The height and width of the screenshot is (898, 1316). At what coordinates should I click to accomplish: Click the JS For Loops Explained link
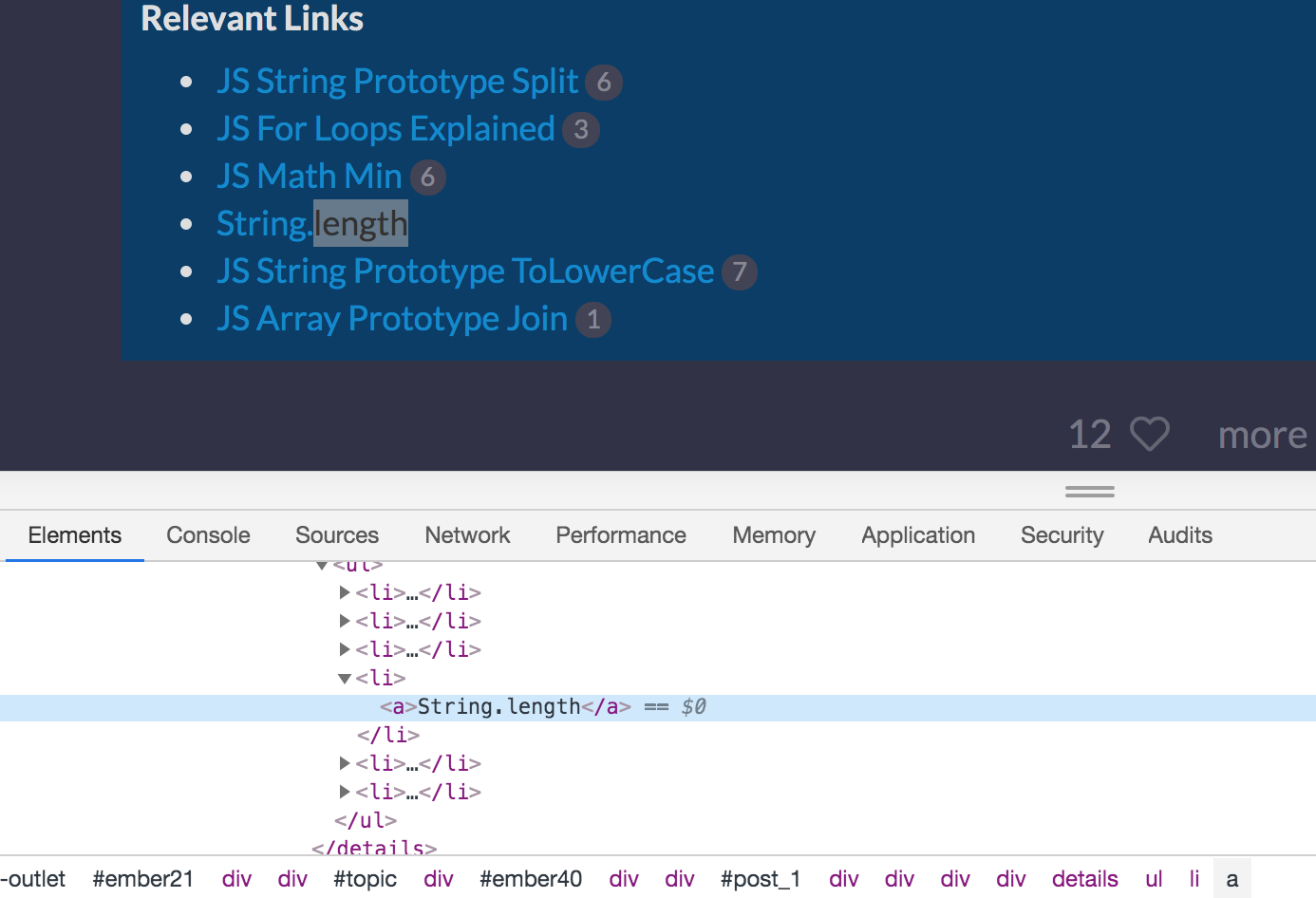point(384,128)
